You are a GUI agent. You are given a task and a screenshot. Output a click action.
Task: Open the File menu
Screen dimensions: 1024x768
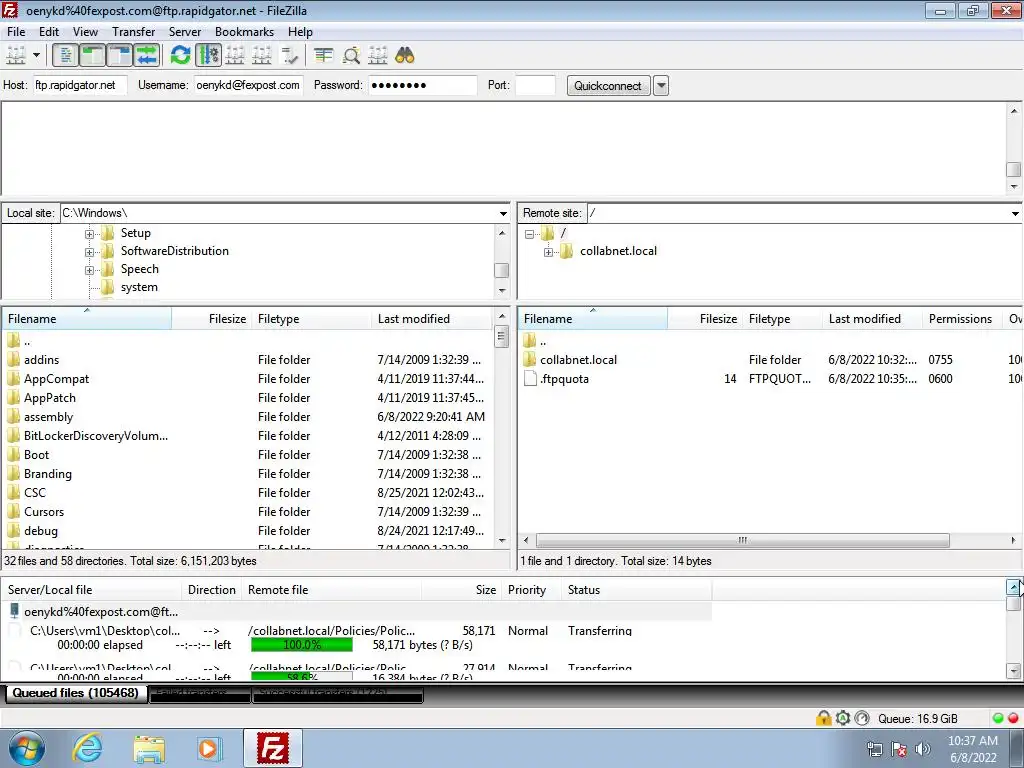[16, 32]
